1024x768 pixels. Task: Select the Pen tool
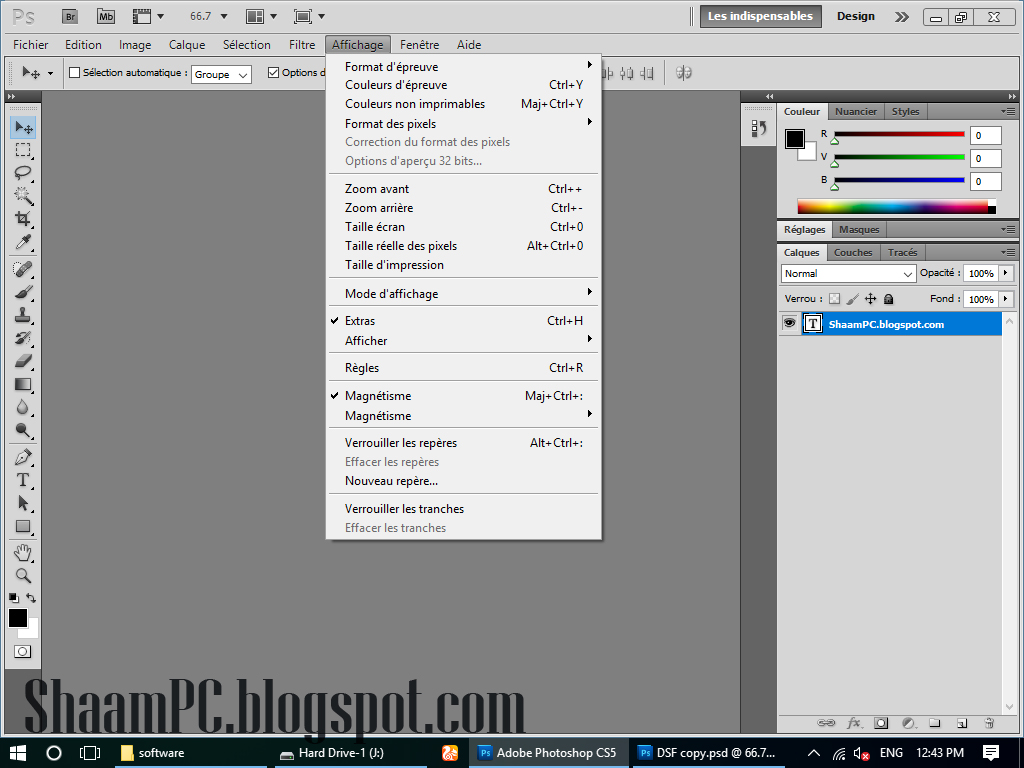coord(22,457)
